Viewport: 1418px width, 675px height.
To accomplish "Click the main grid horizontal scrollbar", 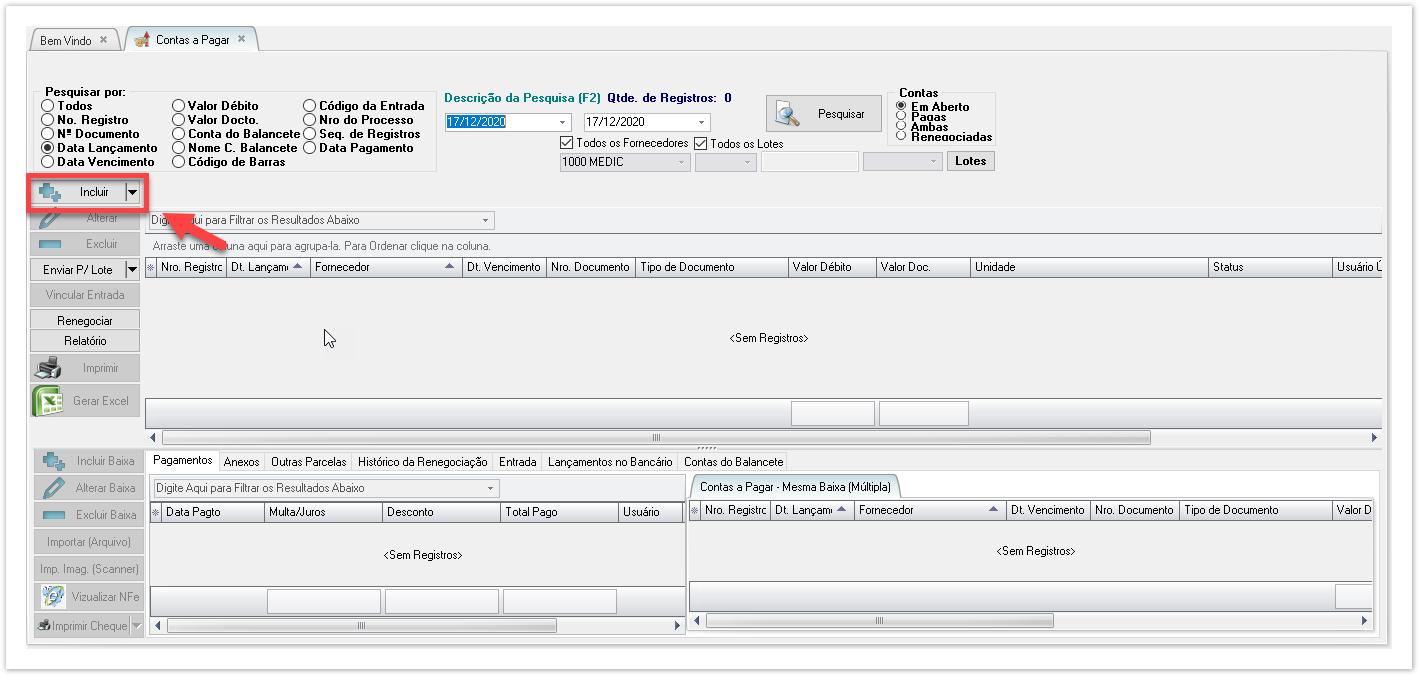I will pos(656,438).
